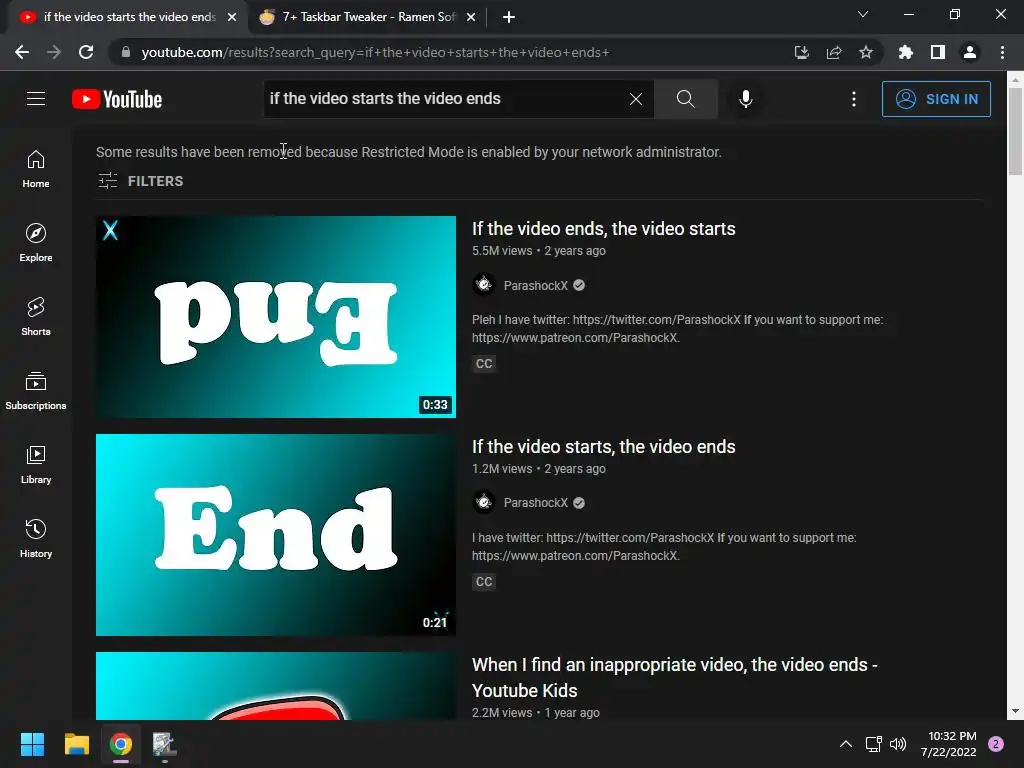This screenshot has width=1024, height=768.
Task: Click the CC badge on the second result
Action: point(484,582)
